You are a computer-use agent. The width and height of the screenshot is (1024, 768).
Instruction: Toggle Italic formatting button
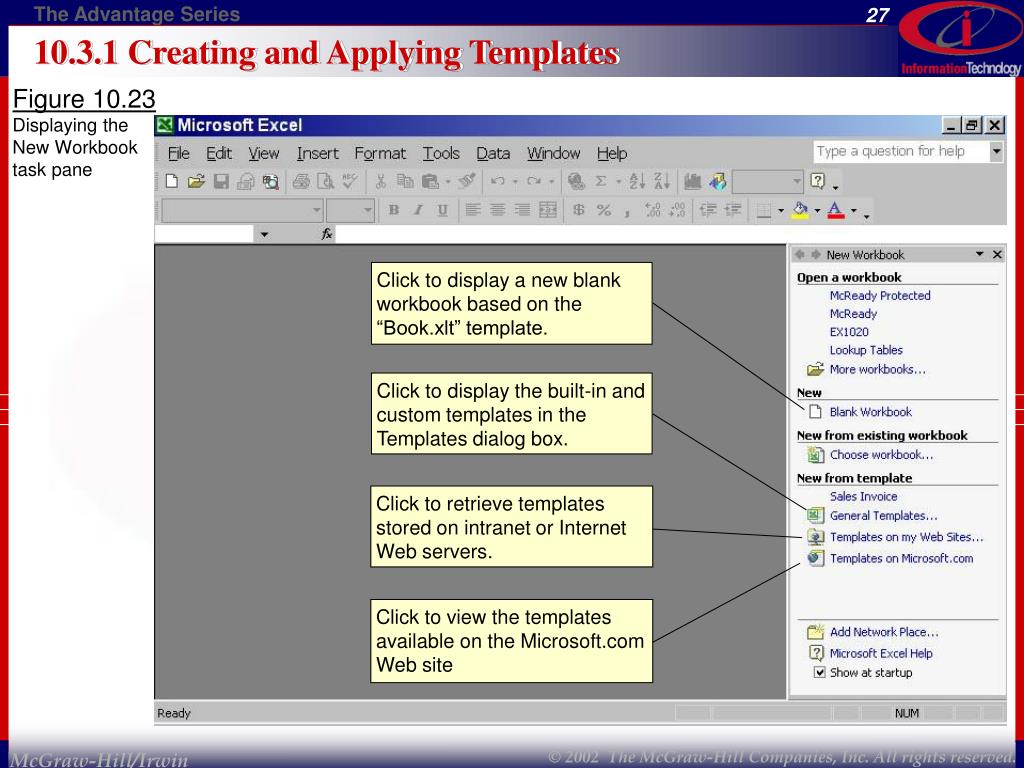point(418,210)
